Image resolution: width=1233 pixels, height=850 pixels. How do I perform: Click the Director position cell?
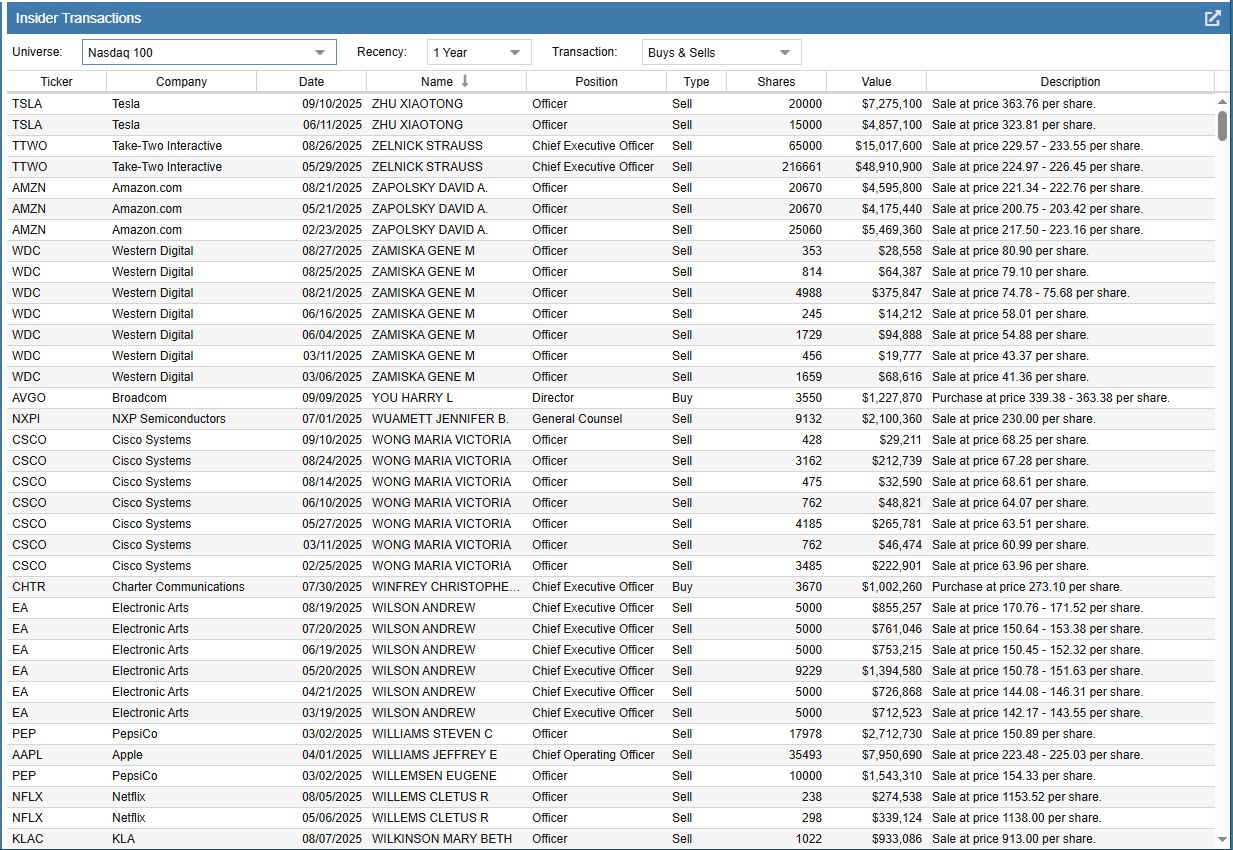tap(553, 398)
